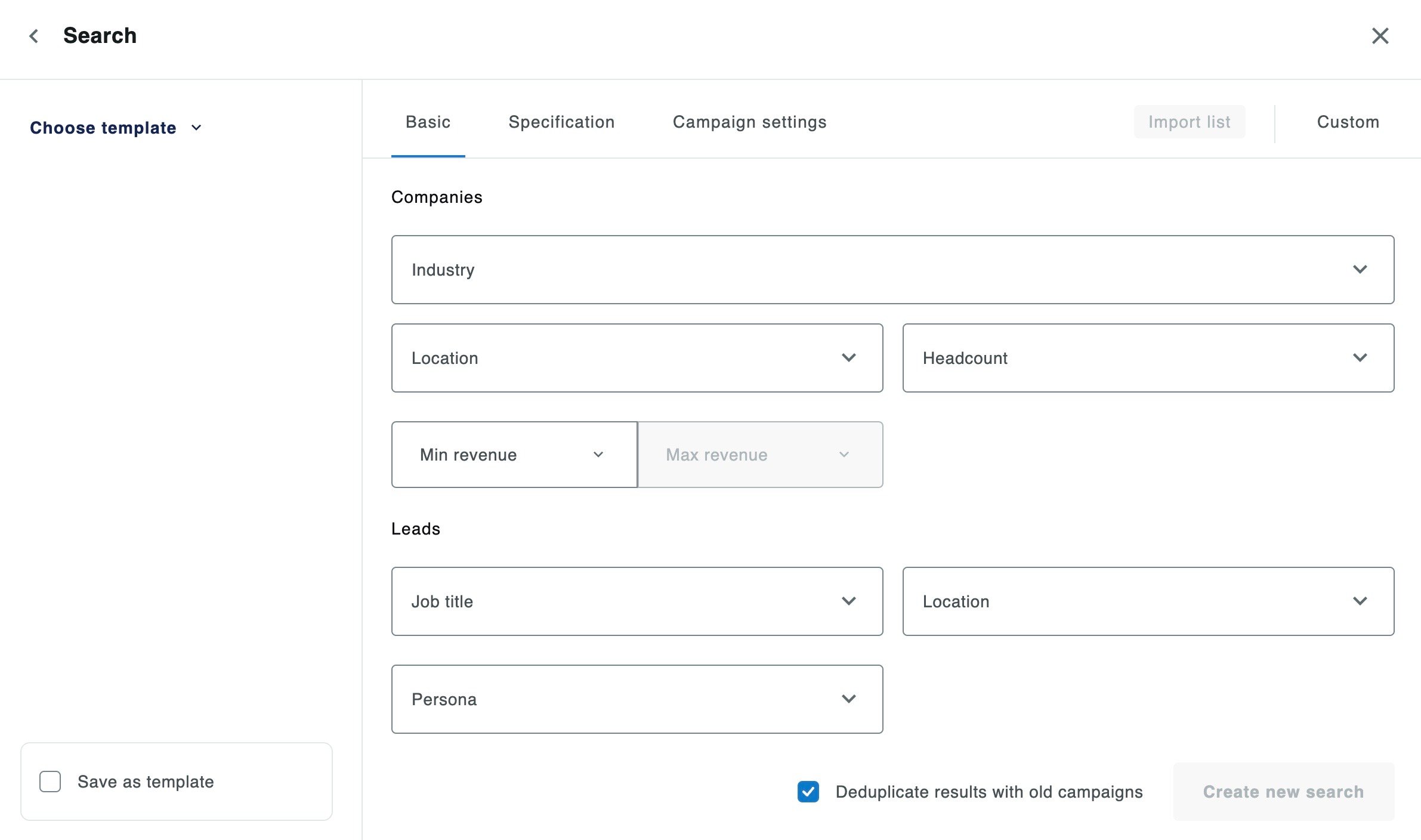
Task: Switch to the Specification tab
Action: pyautogui.click(x=561, y=122)
